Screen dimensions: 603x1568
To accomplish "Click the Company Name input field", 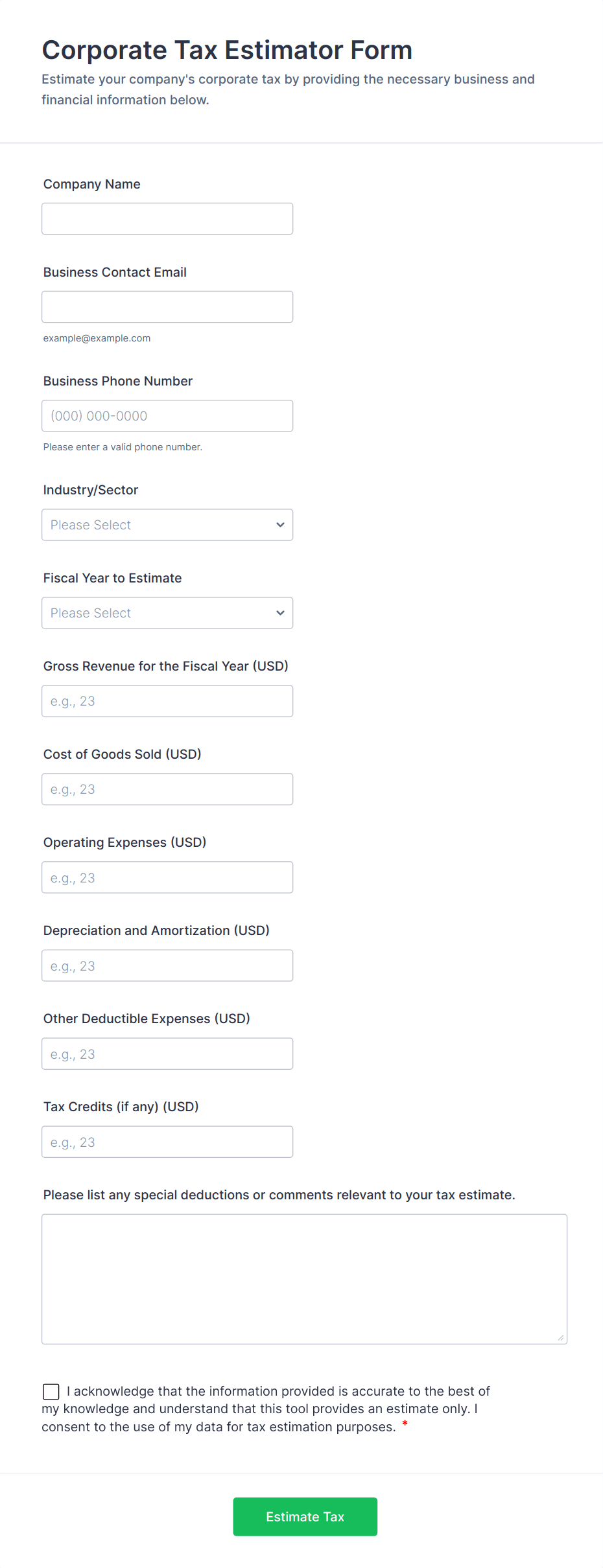I will pyautogui.click(x=167, y=219).
